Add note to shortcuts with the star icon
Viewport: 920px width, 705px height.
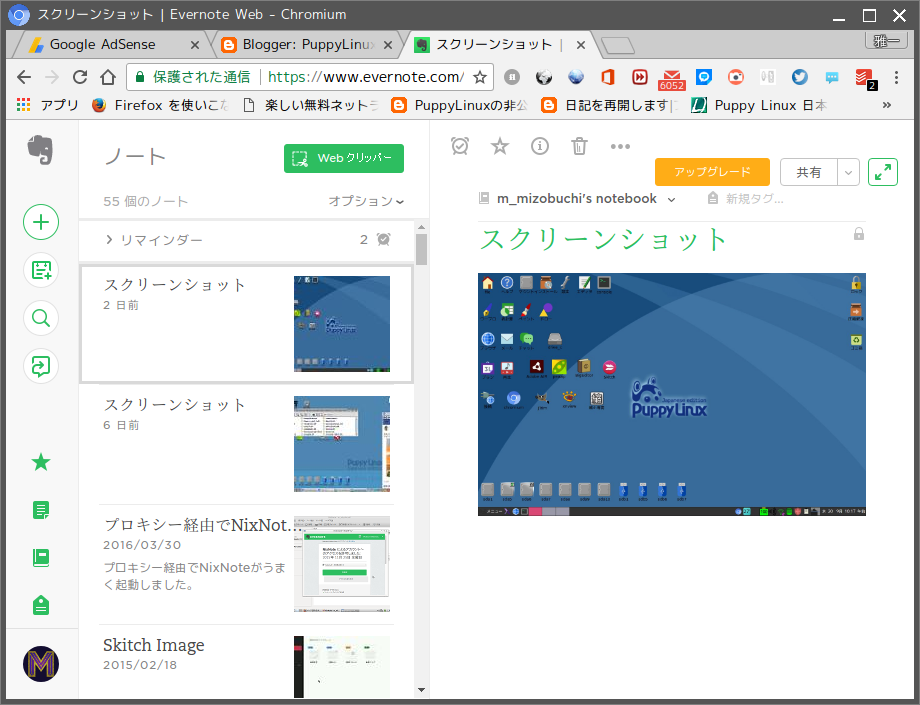pos(499,146)
